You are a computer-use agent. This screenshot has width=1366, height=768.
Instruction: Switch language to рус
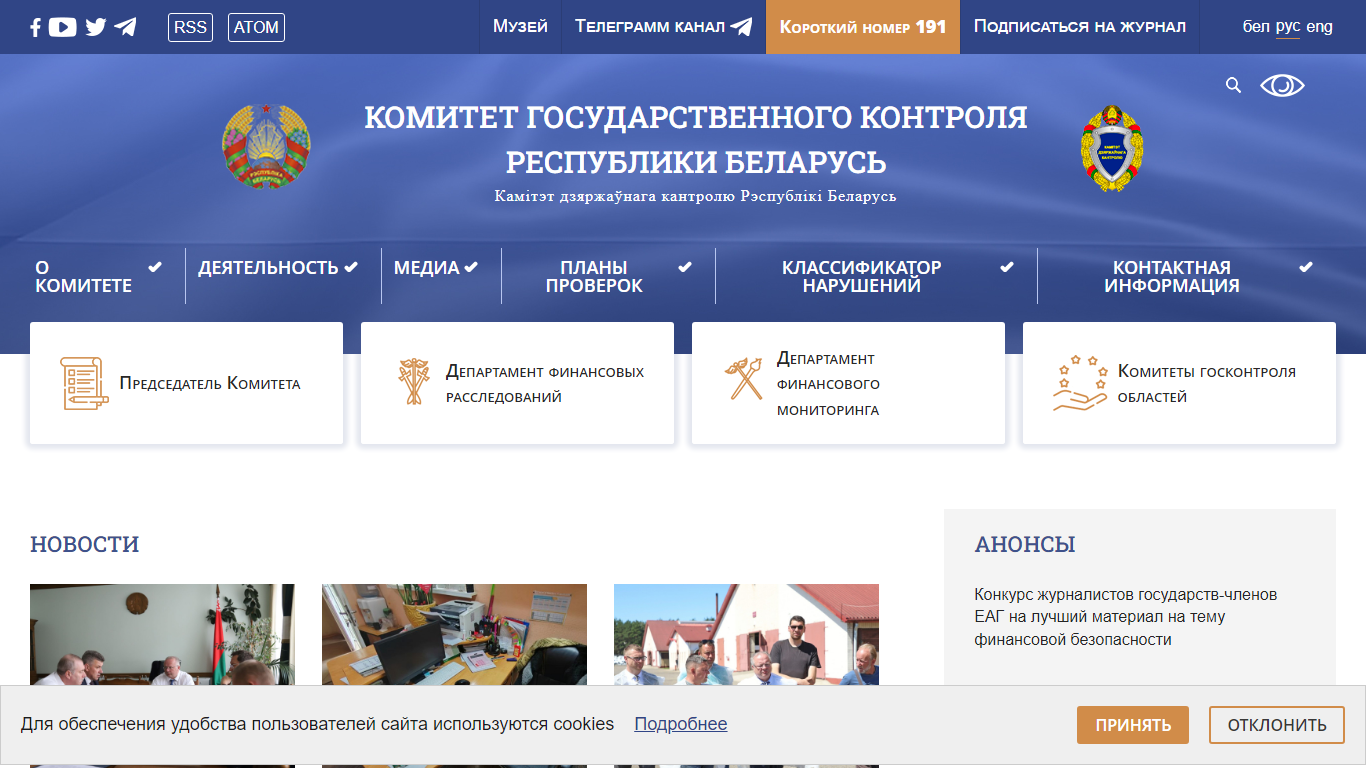pyautogui.click(x=1288, y=27)
